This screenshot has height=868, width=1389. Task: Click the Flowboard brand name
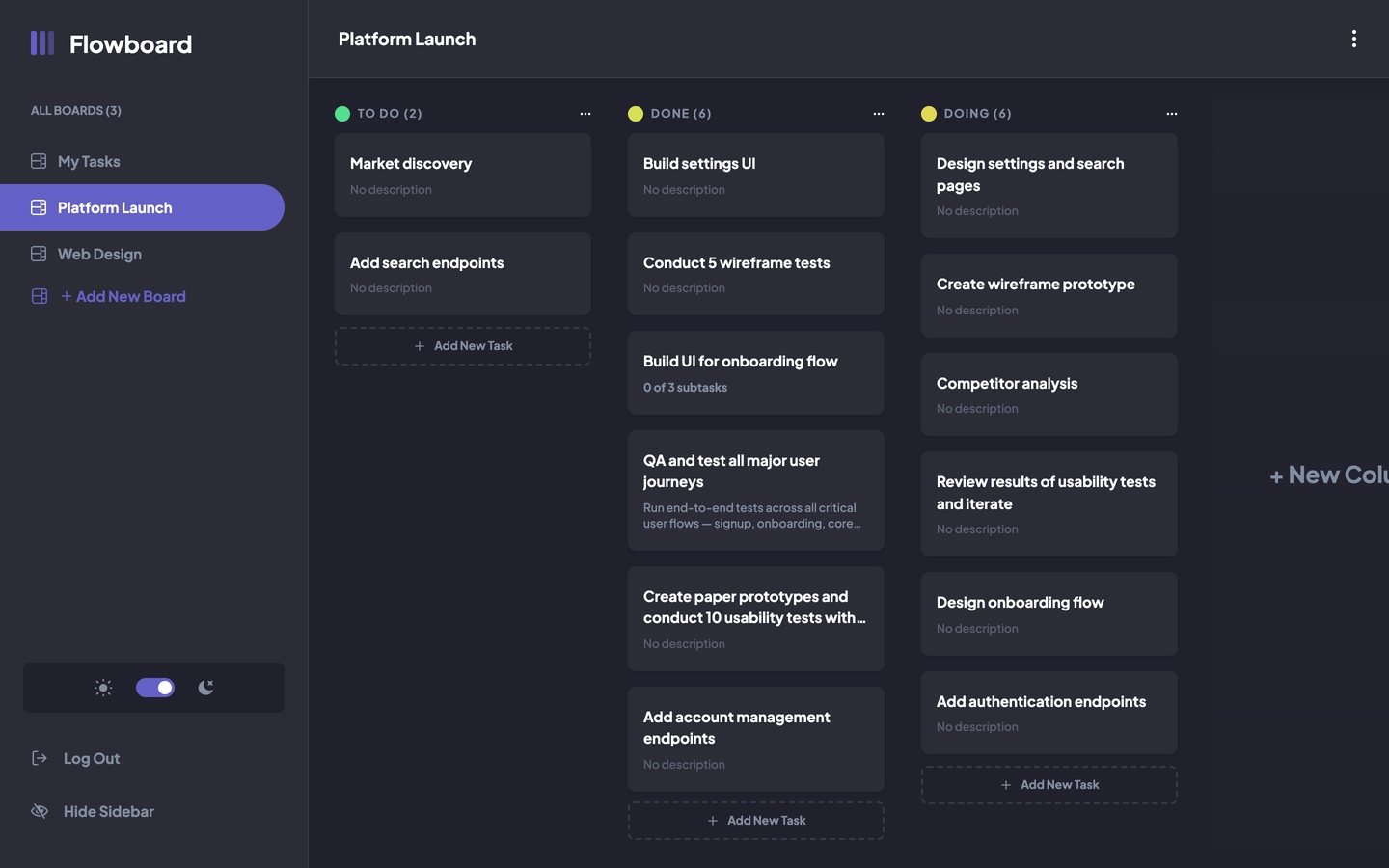pos(131,43)
